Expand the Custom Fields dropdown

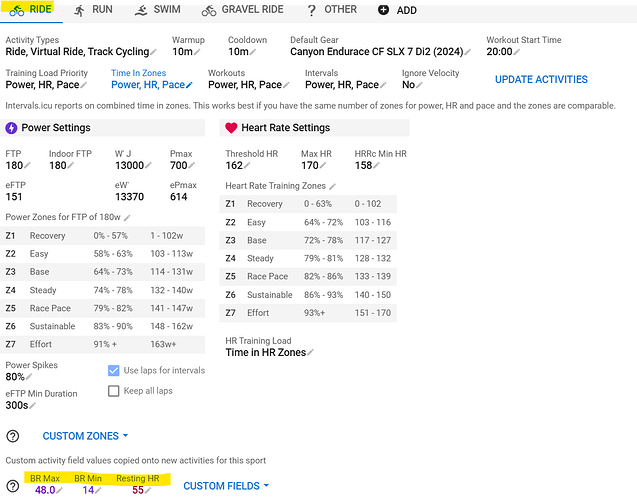click(x=226, y=486)
